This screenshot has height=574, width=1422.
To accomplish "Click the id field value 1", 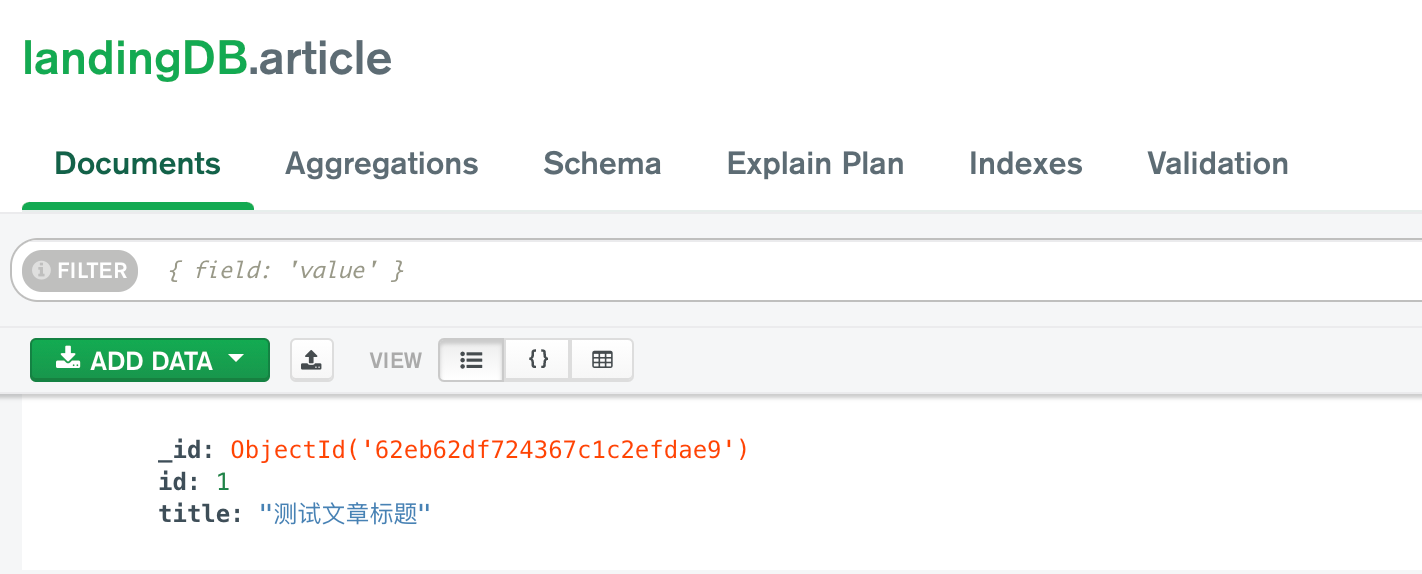I will [x=223, y=483].
